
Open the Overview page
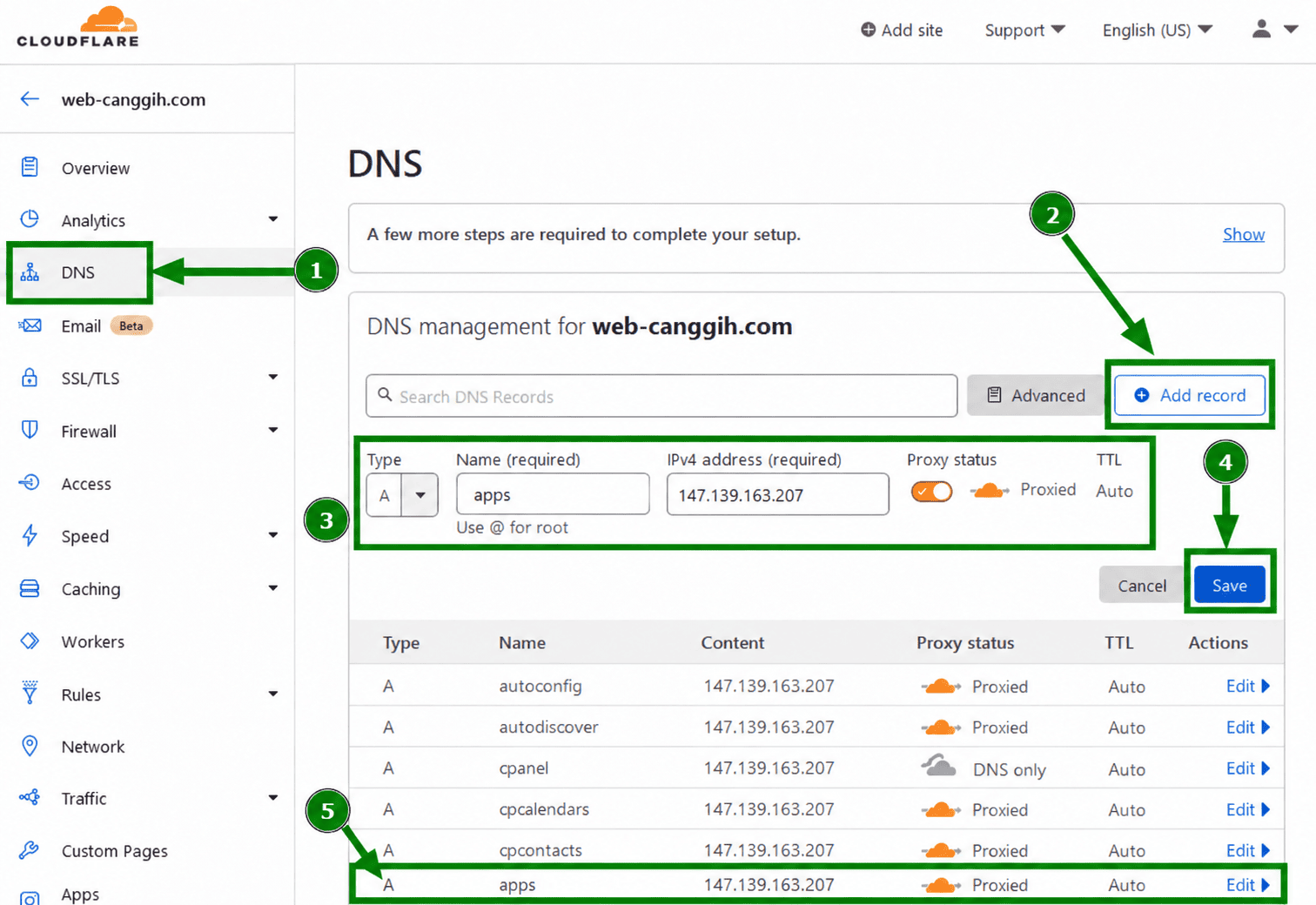coord(96,168)
